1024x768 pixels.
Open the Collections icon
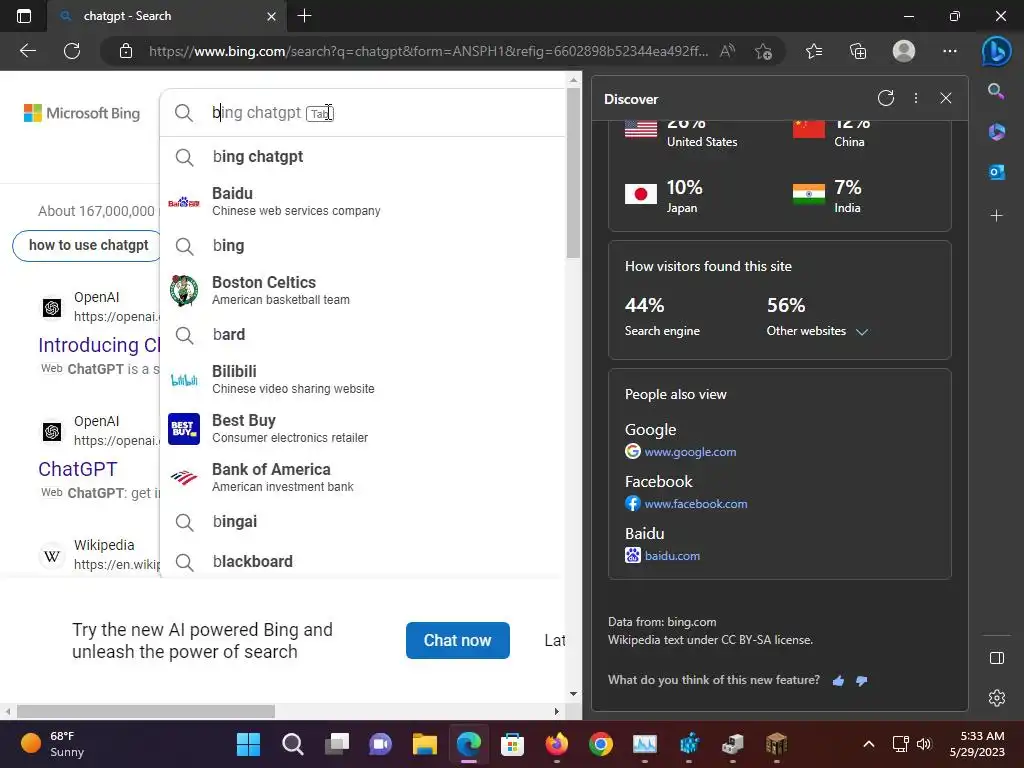pos(858,51)
